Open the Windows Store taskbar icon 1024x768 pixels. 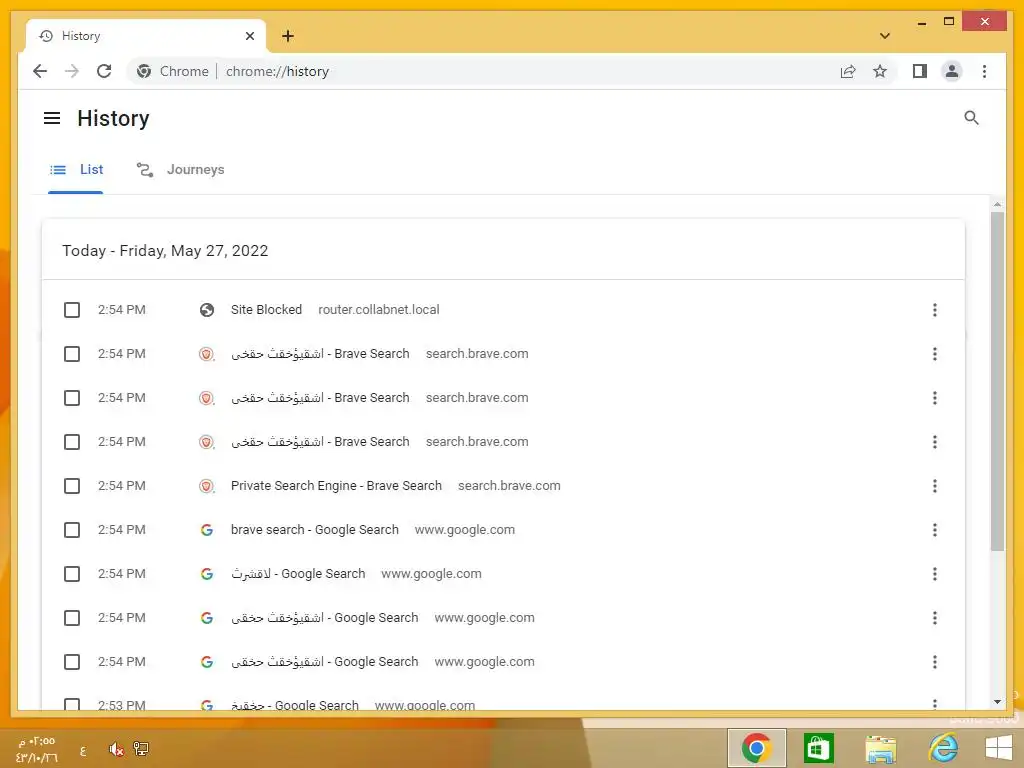click(x=818, y=748)
